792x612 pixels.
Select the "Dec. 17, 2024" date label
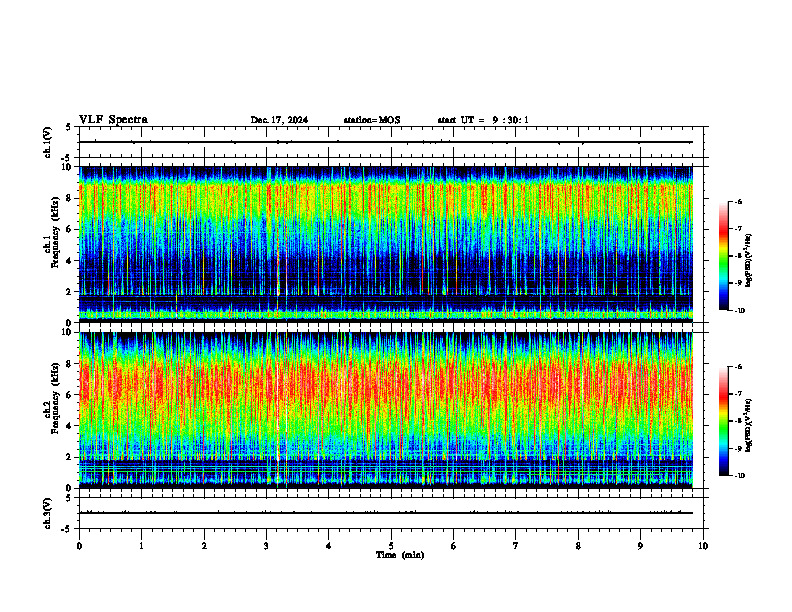click(279, 120)
